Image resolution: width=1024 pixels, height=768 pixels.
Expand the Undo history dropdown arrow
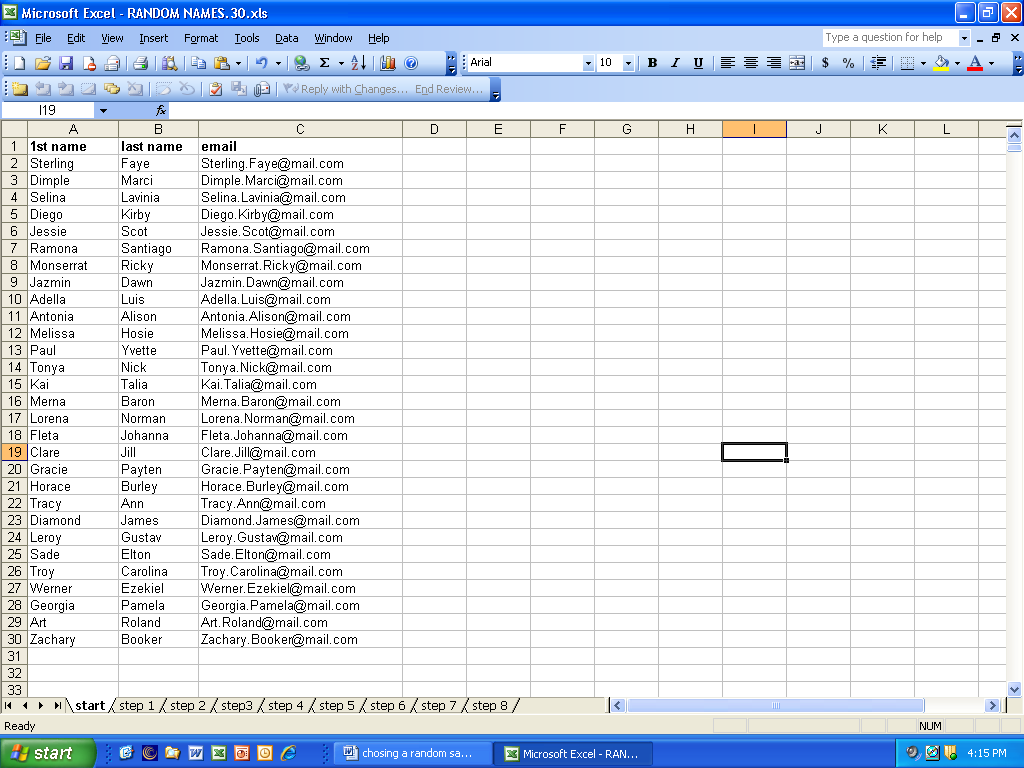tap(278, 63)
